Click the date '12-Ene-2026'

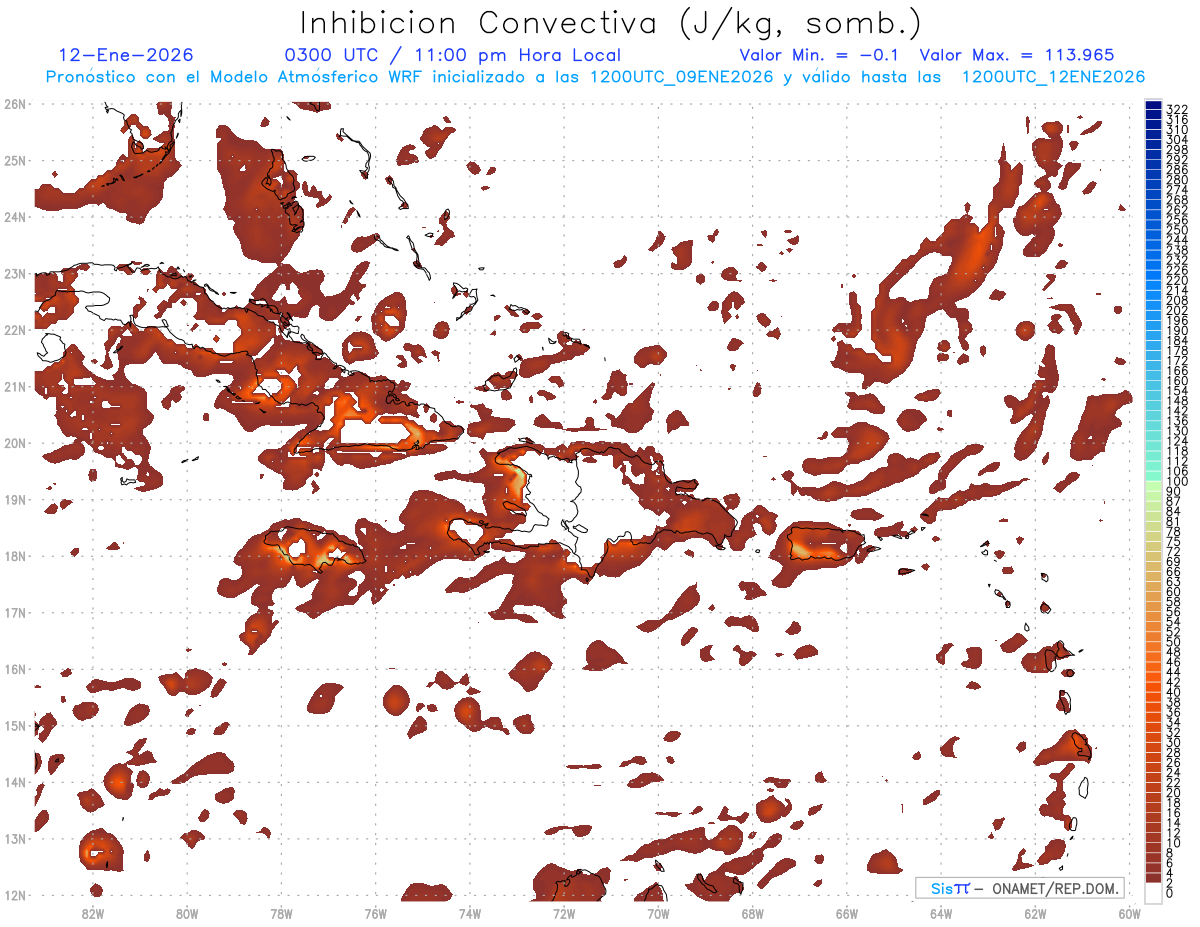[x=126, y=56]
